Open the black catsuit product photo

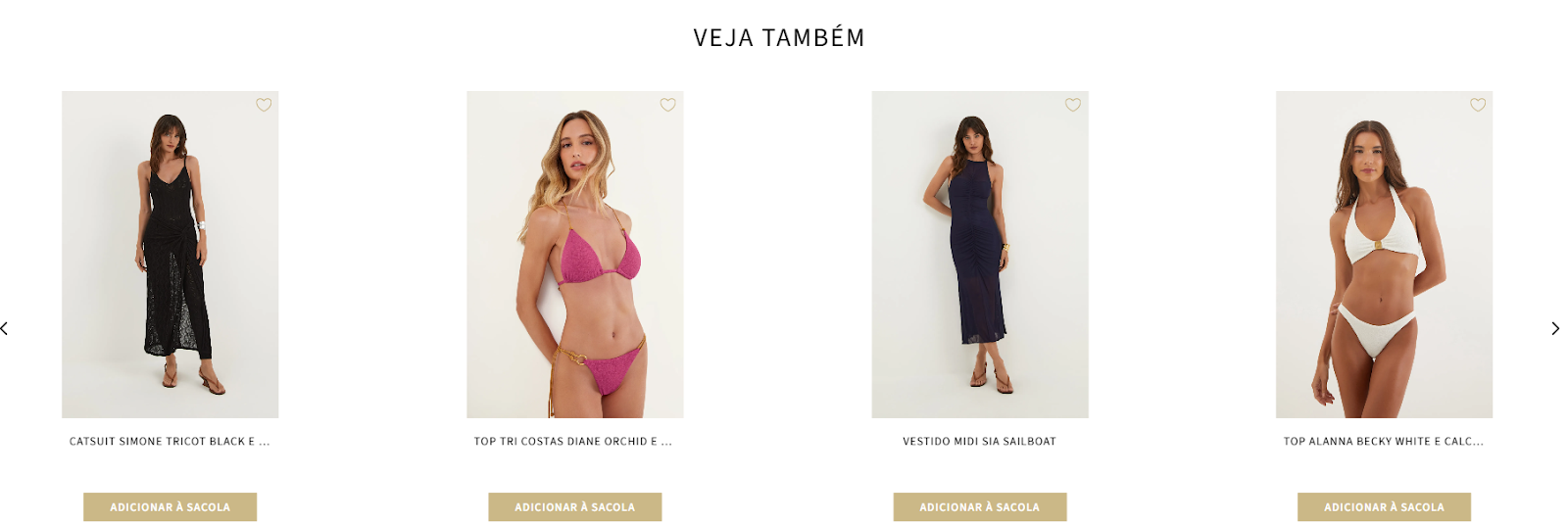170,255
